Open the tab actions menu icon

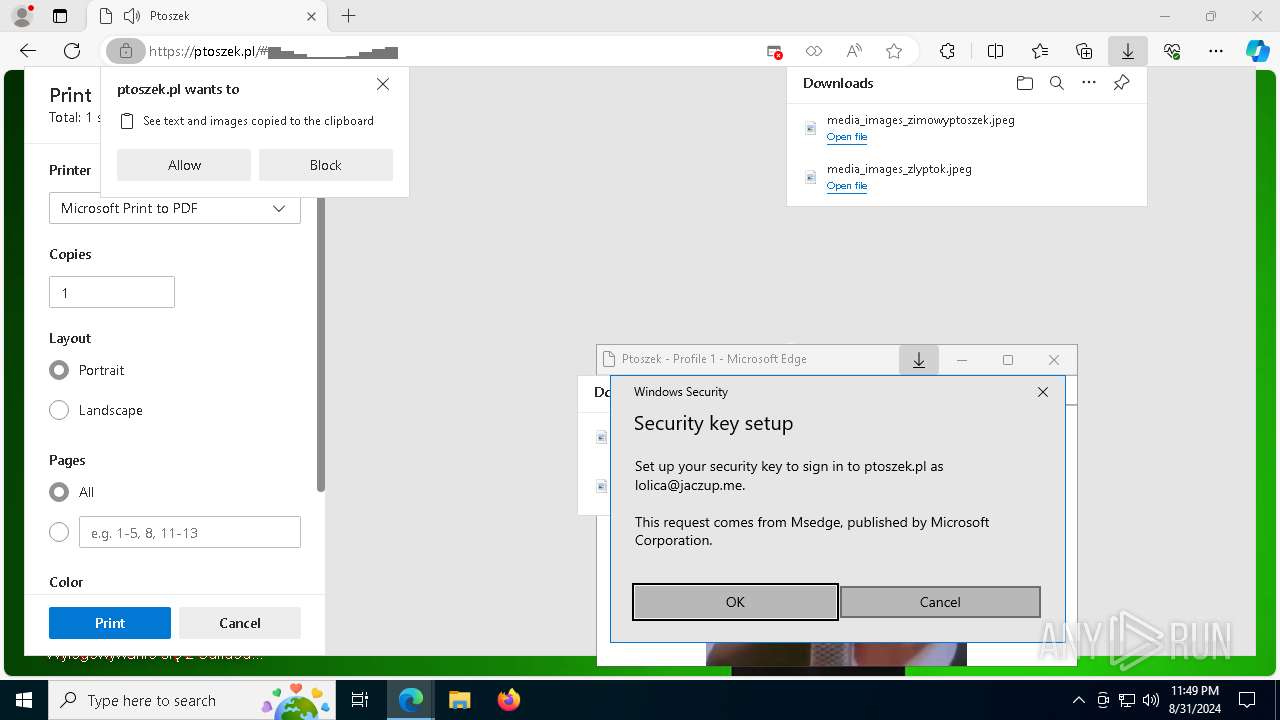pyautogui.click(x=60, y=16)
